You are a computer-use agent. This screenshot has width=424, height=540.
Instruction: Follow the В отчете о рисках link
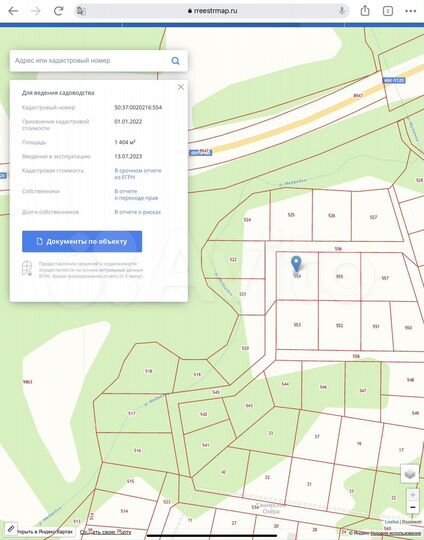tap(137, 212)
